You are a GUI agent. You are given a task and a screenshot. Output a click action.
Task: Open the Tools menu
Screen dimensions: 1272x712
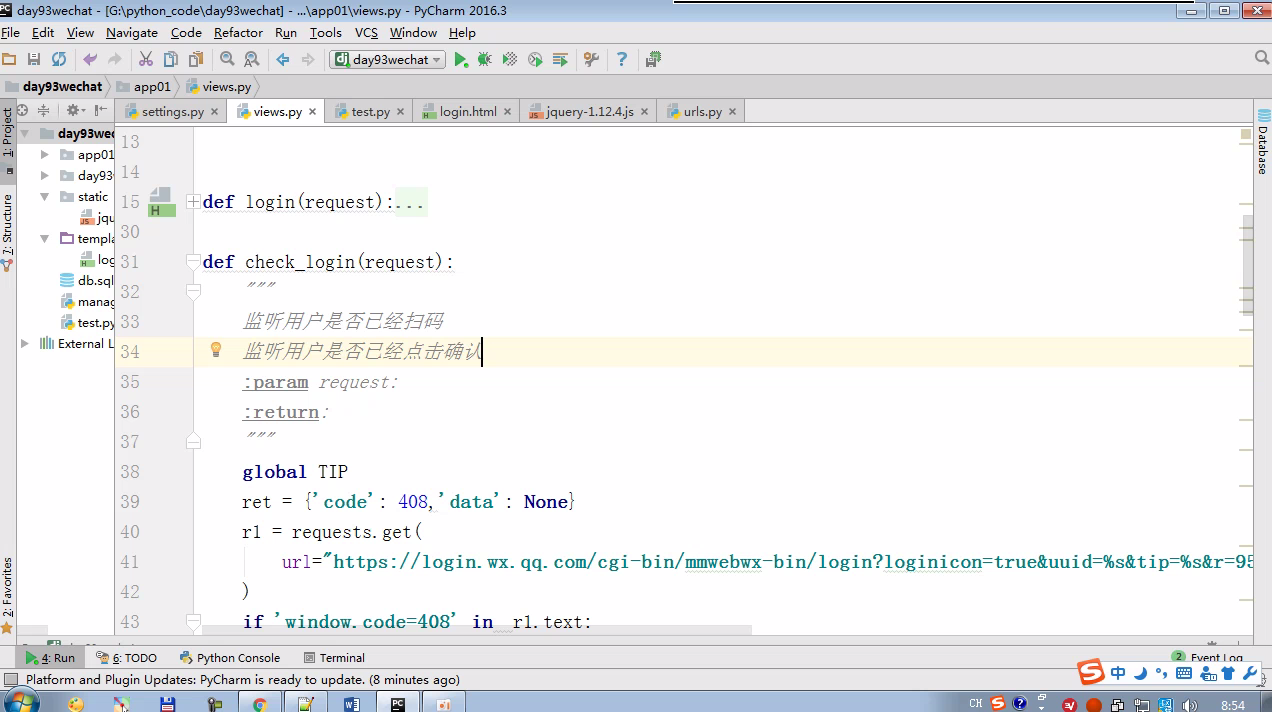point(325,33)
